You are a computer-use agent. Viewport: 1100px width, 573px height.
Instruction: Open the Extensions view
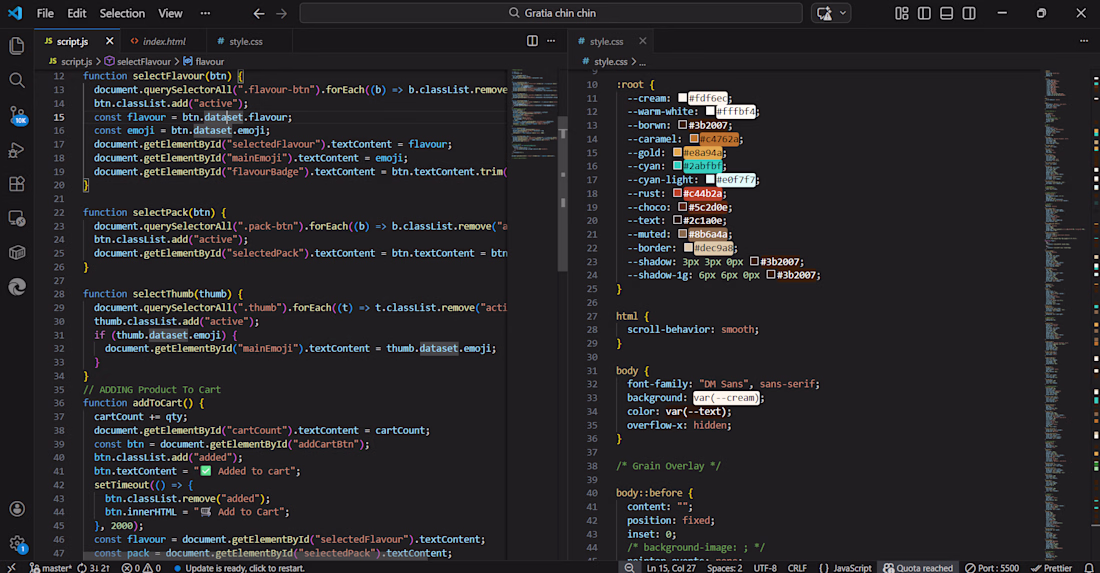coord(17,184)
